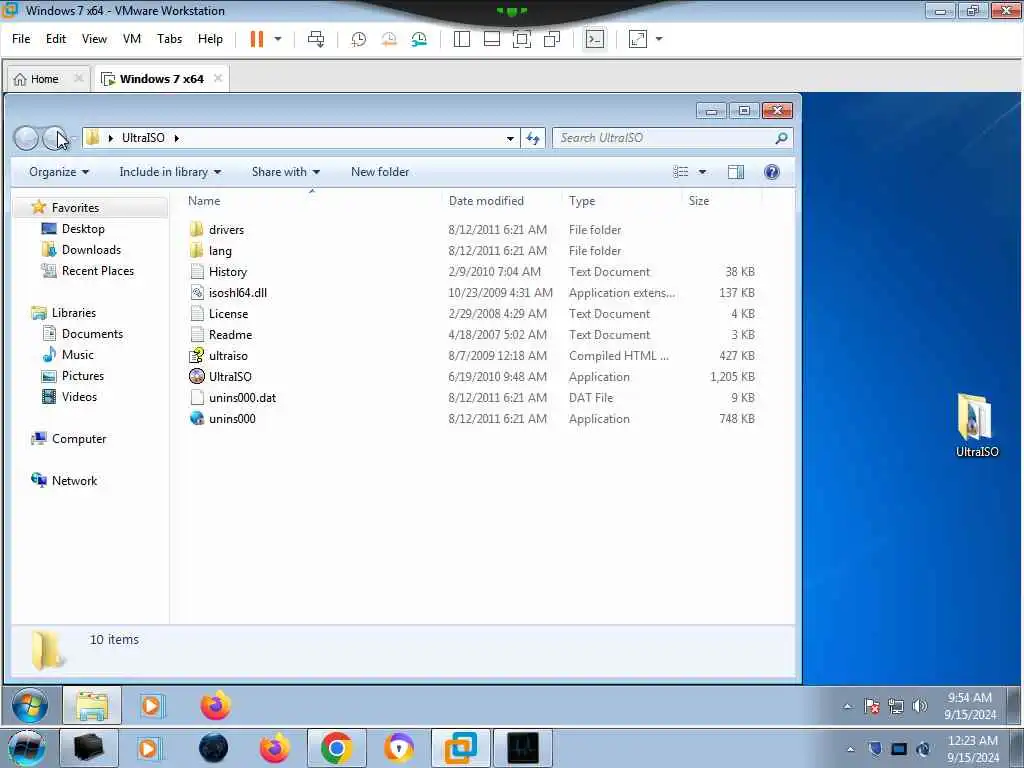Open the View menu
Screen dimensions: 1024x768
(x=94, y=39)
